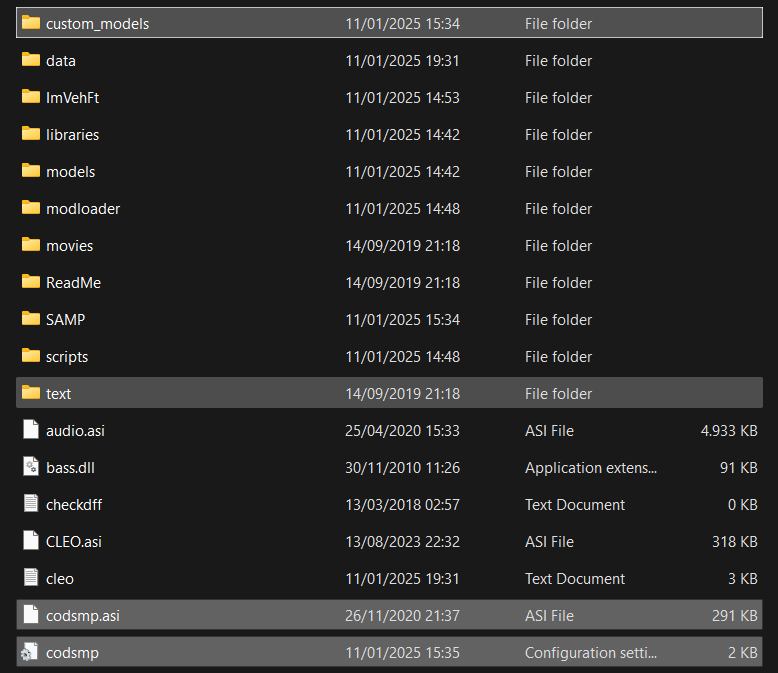Screen dimensions: 778x673
Task: Click the date 26/11/2020 21:37
Action: (x=402, y=616)
